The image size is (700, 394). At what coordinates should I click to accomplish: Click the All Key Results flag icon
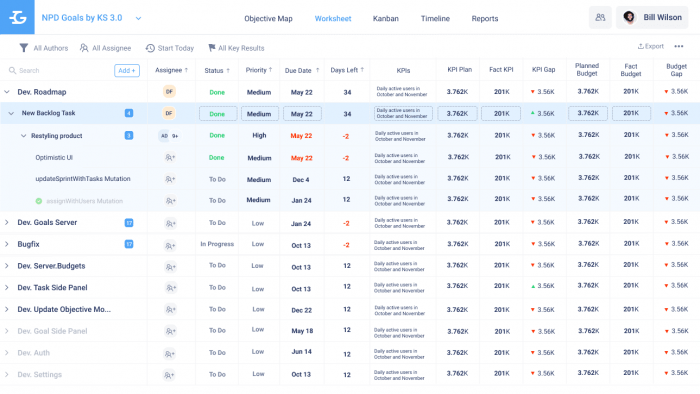pyautogui.click(x=212, y=48)
